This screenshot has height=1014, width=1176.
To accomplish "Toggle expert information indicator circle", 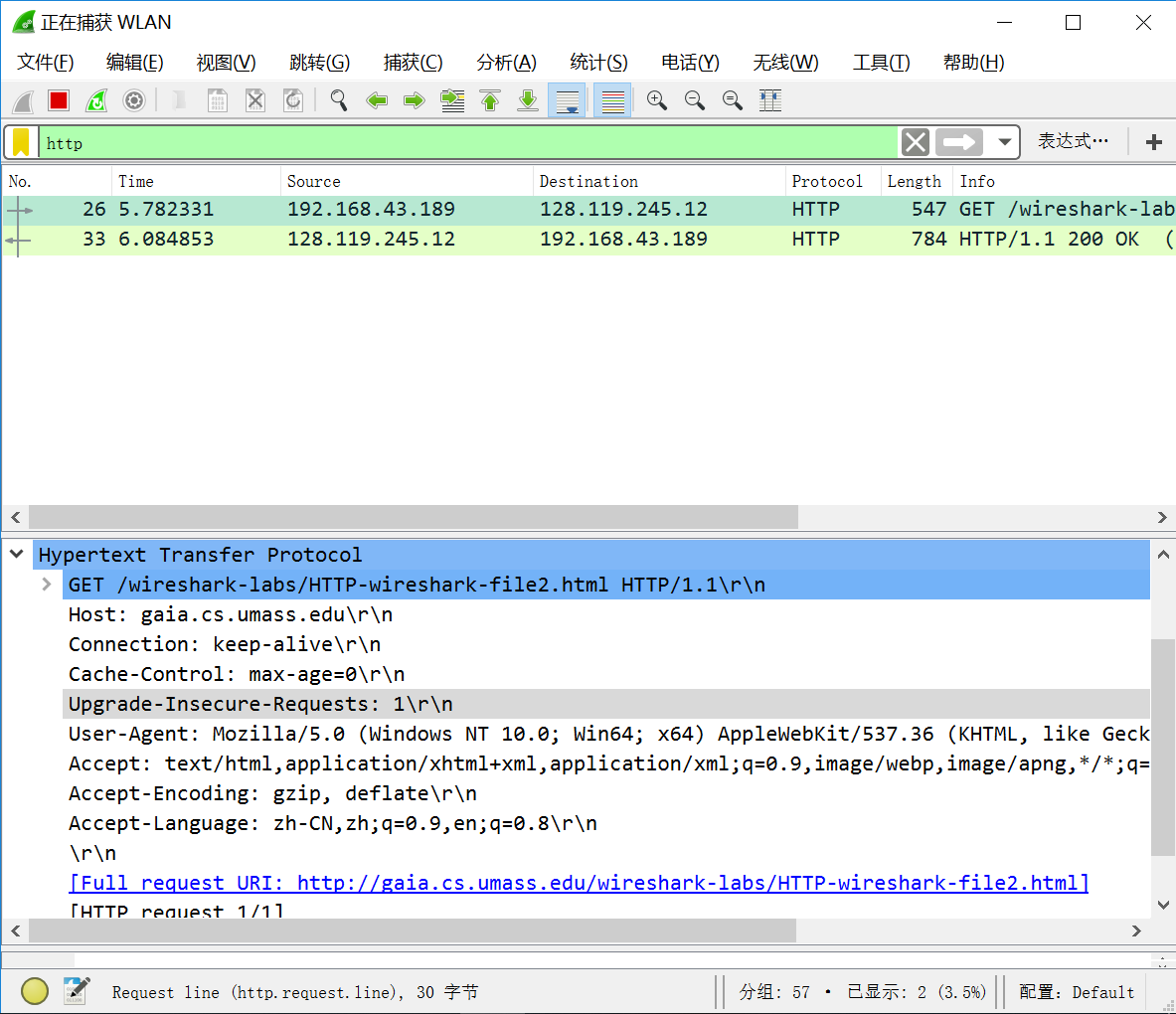I will coord(34,991).
